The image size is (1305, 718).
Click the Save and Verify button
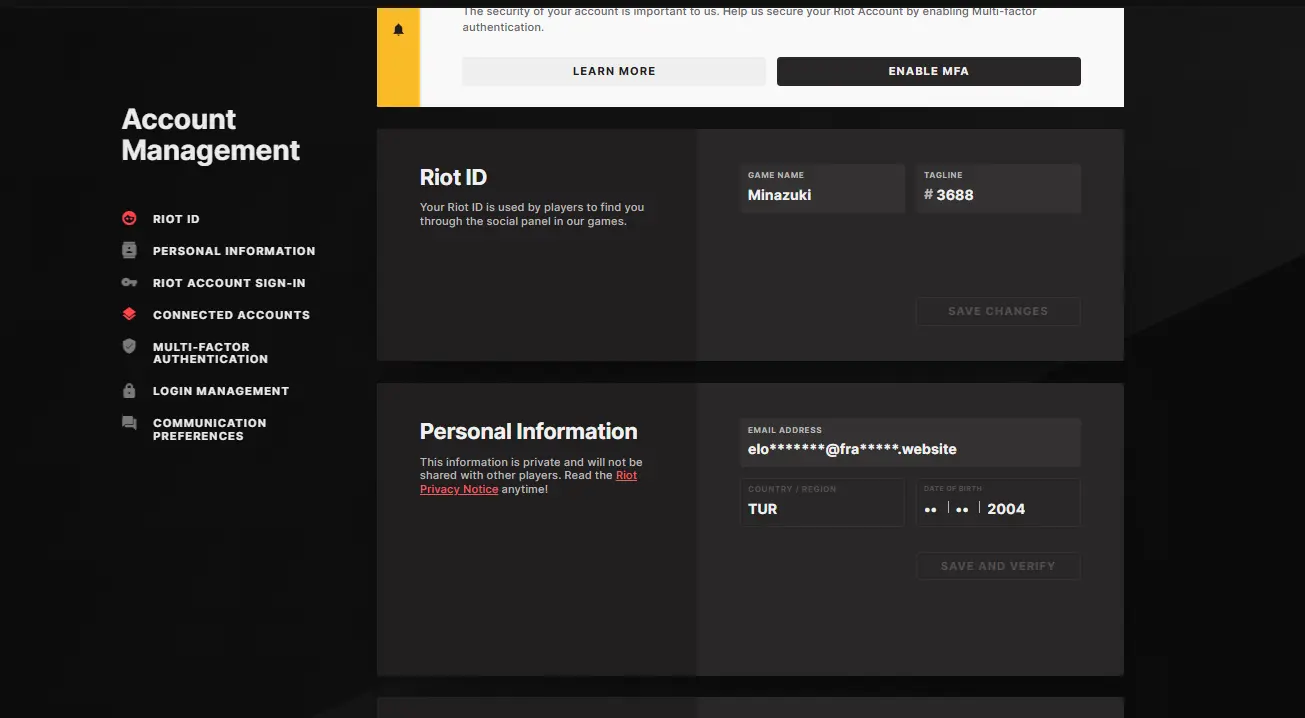[997, 566]
